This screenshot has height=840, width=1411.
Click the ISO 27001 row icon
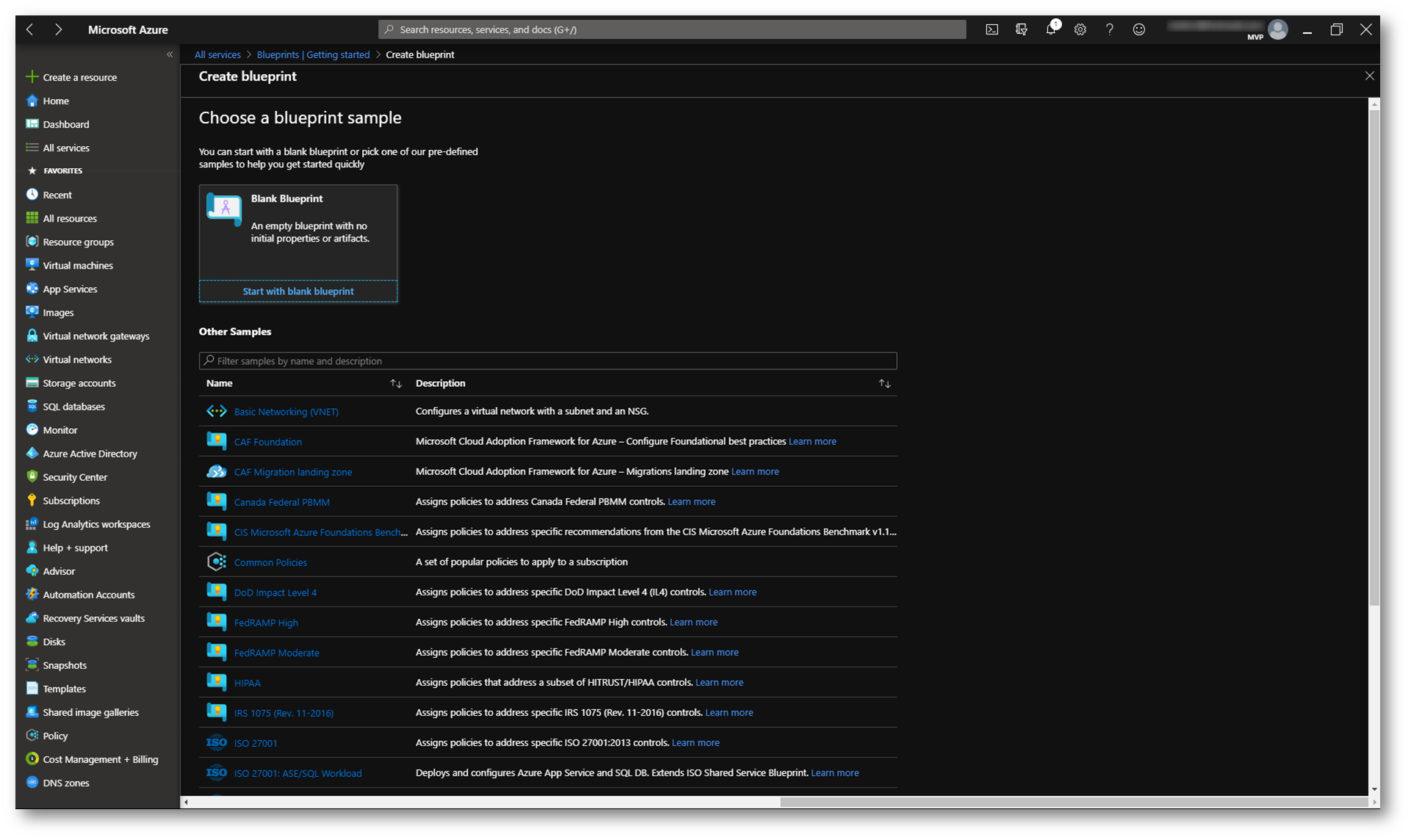click(x=216, y=742)
